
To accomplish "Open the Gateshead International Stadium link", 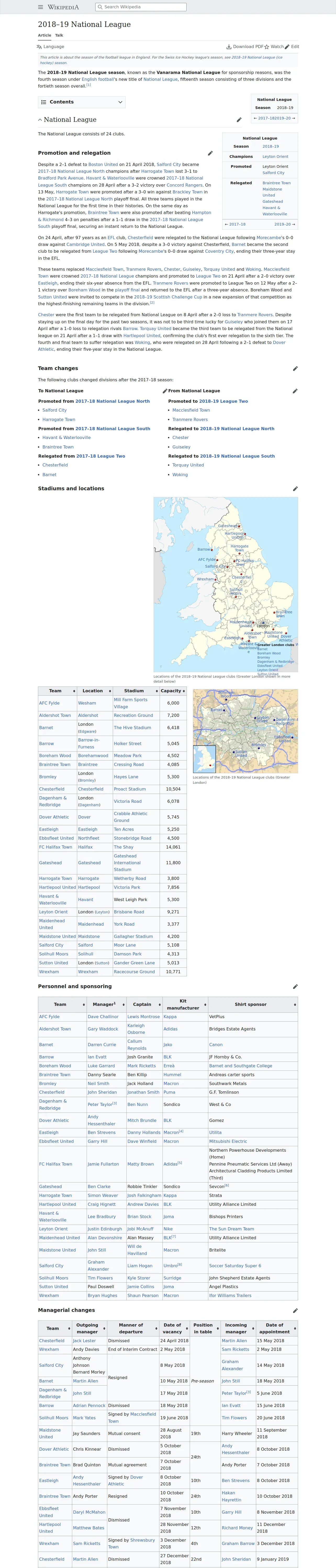I will (127, 862).
